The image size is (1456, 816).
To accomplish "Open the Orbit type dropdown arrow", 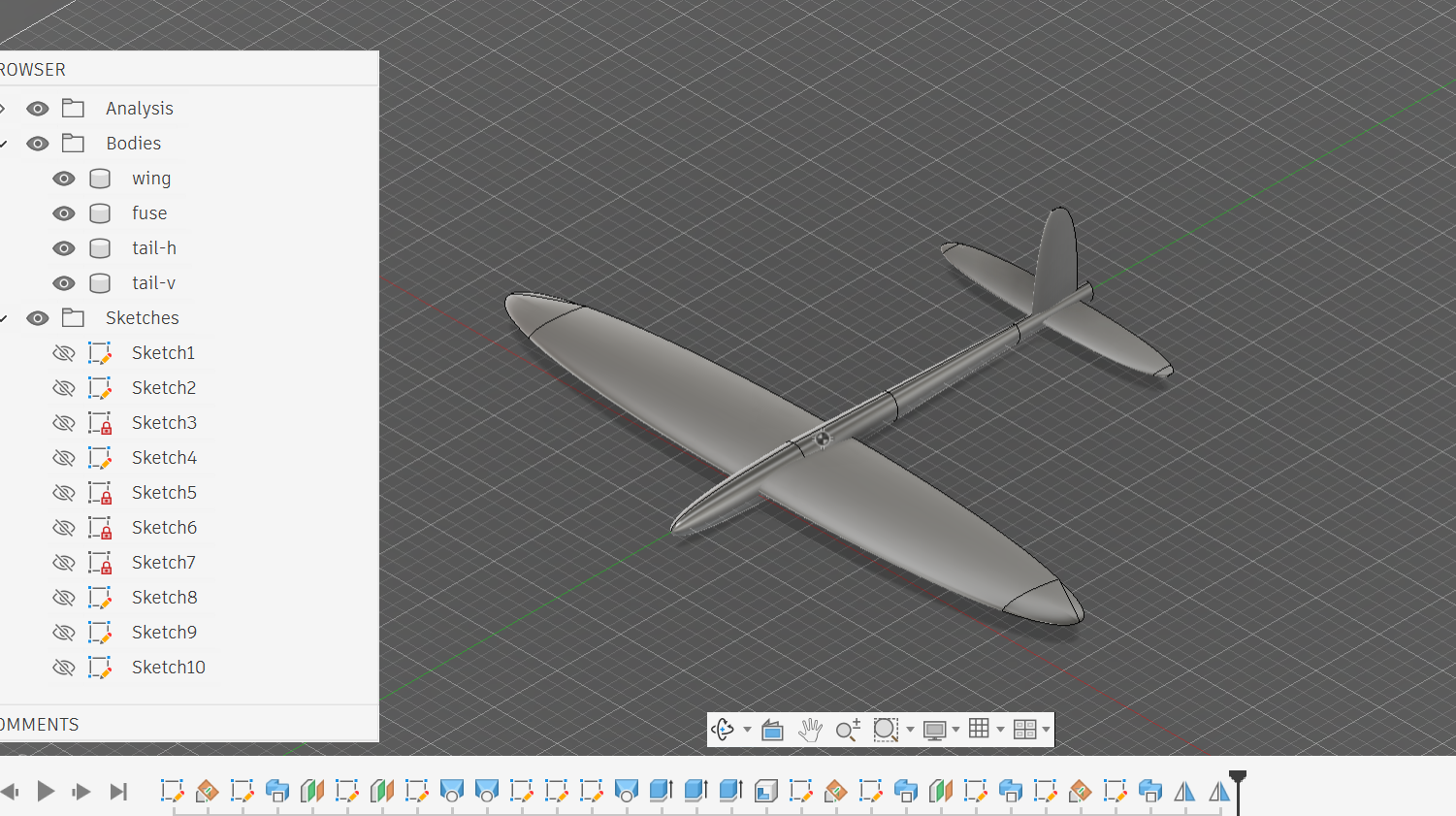I will coord(747,730).
